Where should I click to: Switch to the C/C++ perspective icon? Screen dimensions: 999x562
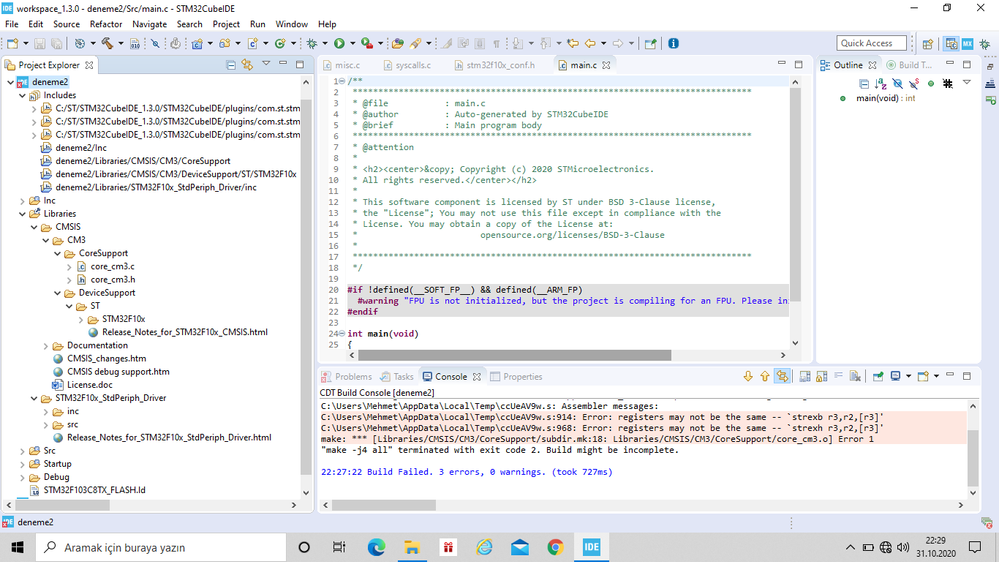[x=951, y=43]
